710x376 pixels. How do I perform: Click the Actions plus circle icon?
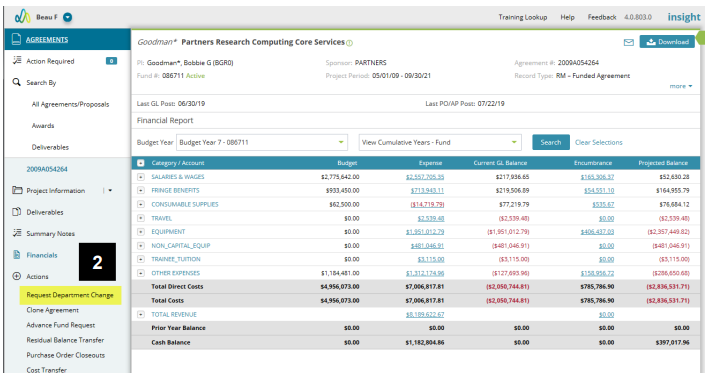pos(17,276)
